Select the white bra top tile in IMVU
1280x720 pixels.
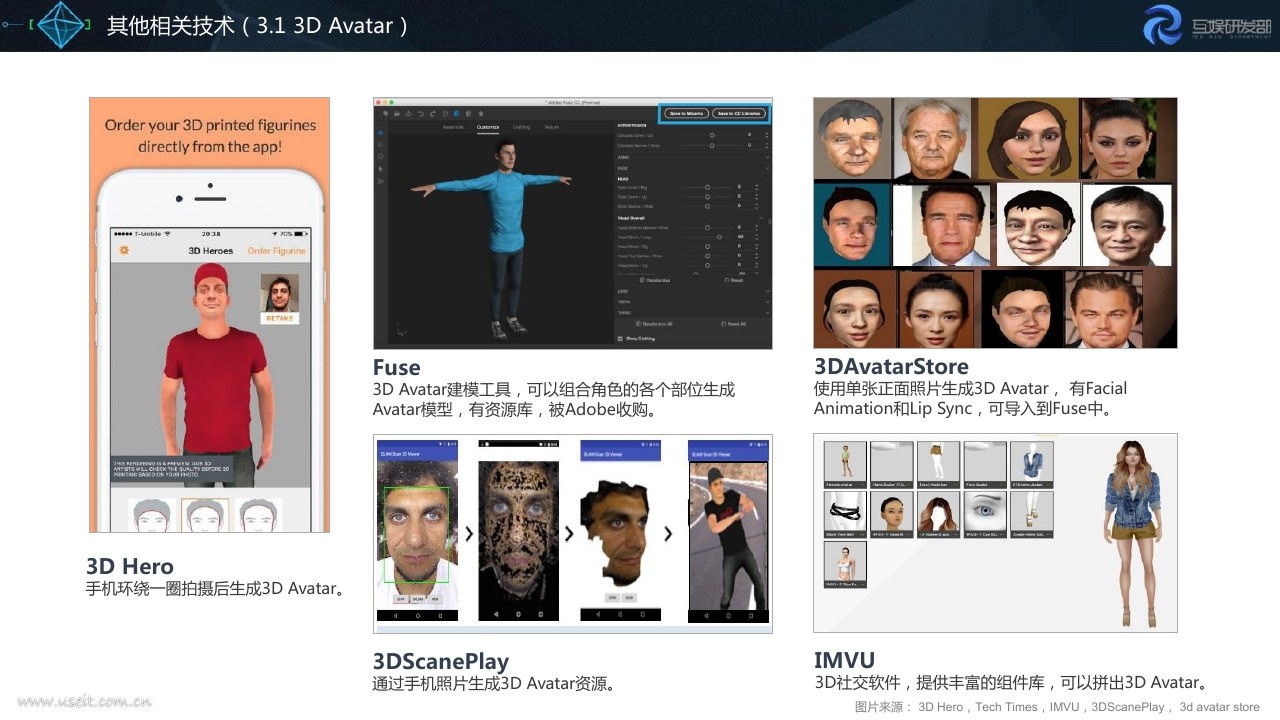point(845,564)
